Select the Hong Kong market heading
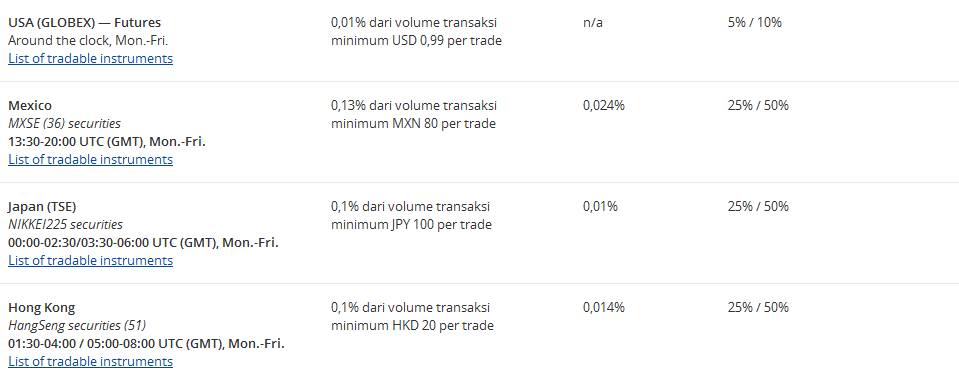Viewport: 959px width, 383px height. coord(42,307)
